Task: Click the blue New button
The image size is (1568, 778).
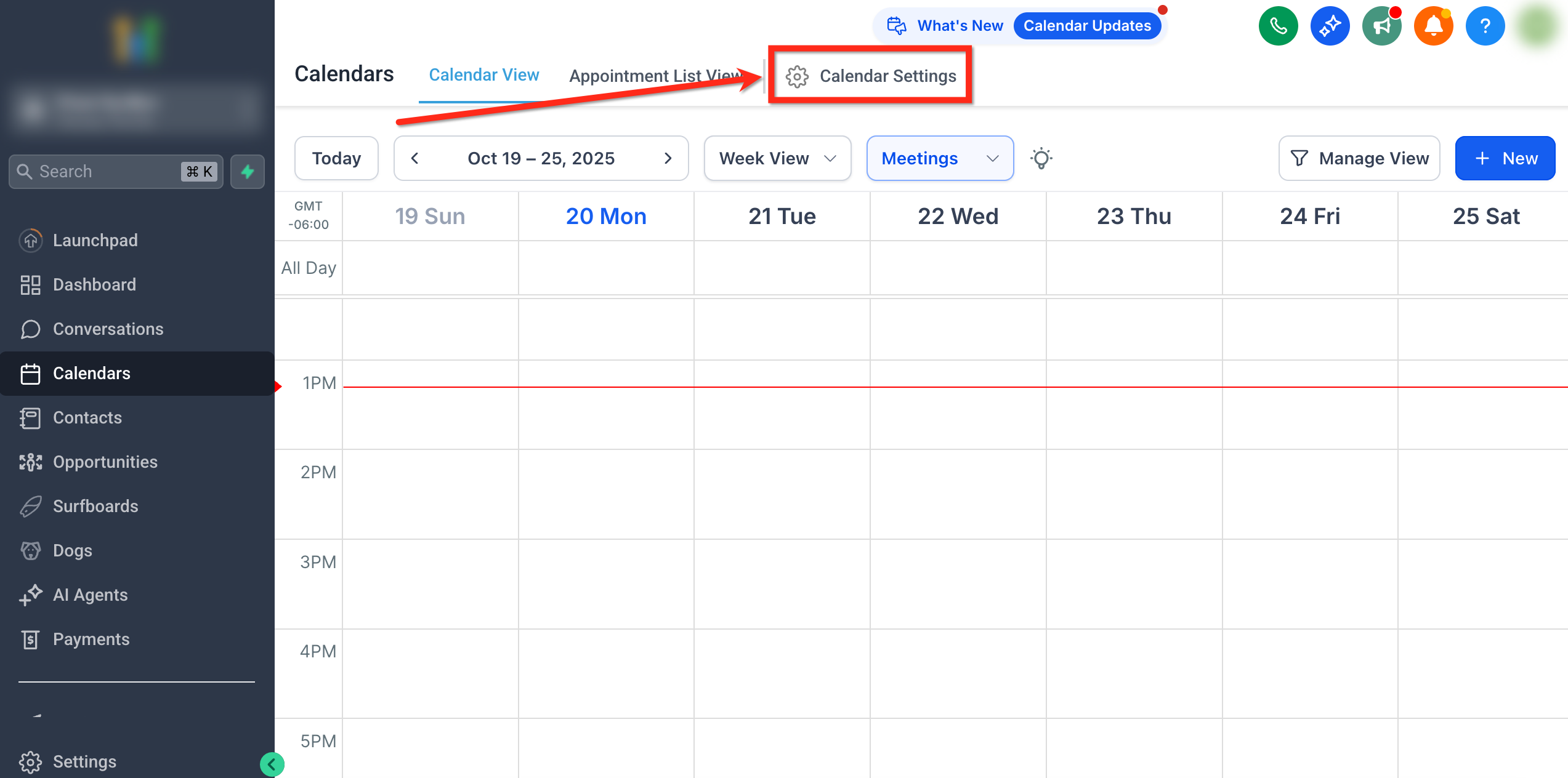Action: click(1505, 159)
